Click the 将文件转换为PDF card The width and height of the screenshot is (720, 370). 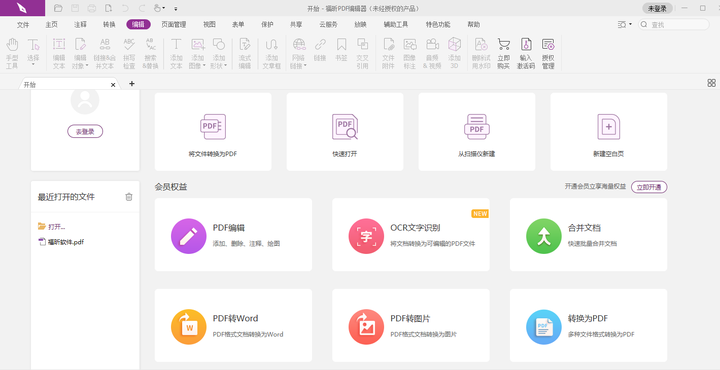[213, 132]
